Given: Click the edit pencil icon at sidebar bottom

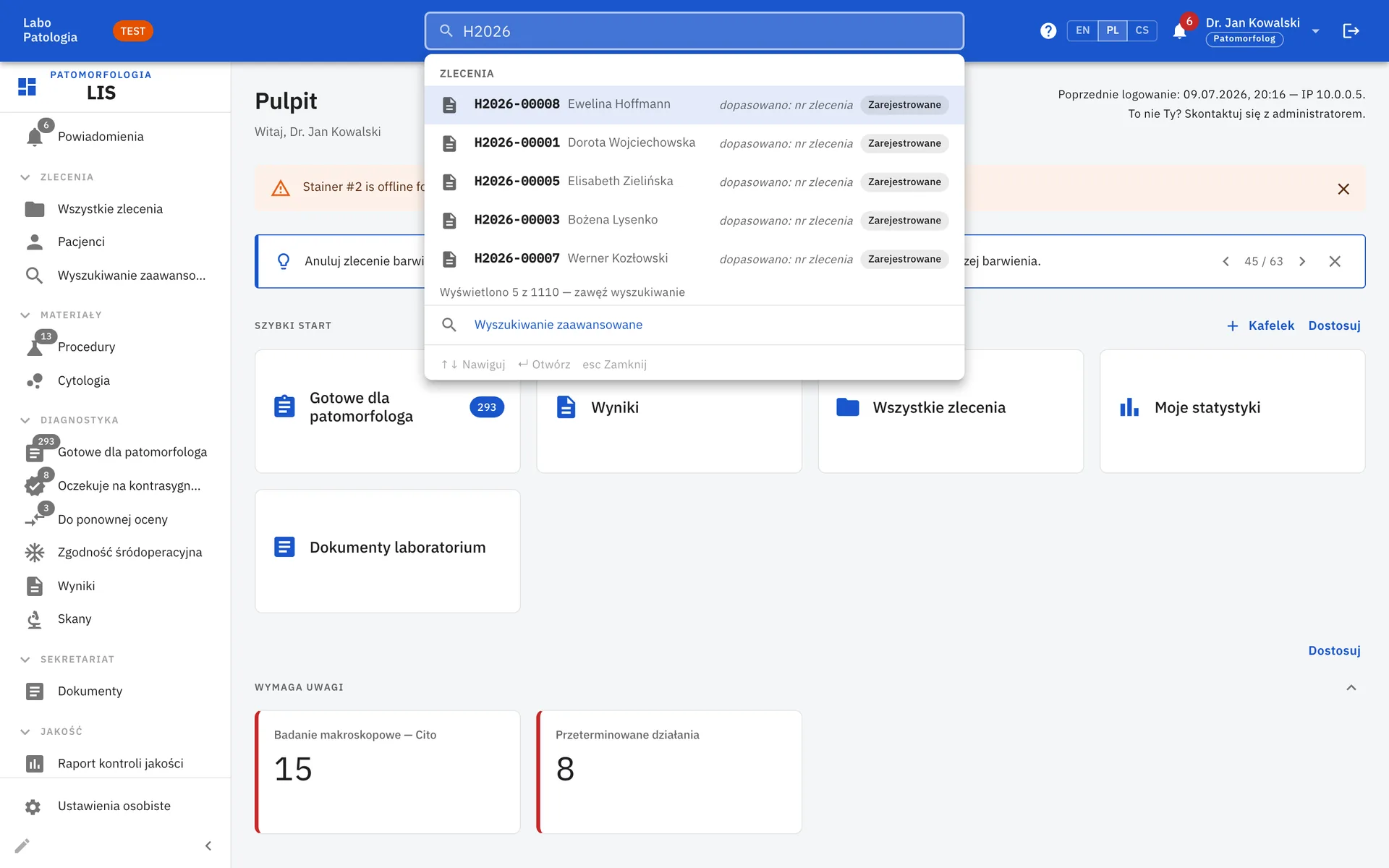Looking at the screenshot, I should click(x=22, y=846).
